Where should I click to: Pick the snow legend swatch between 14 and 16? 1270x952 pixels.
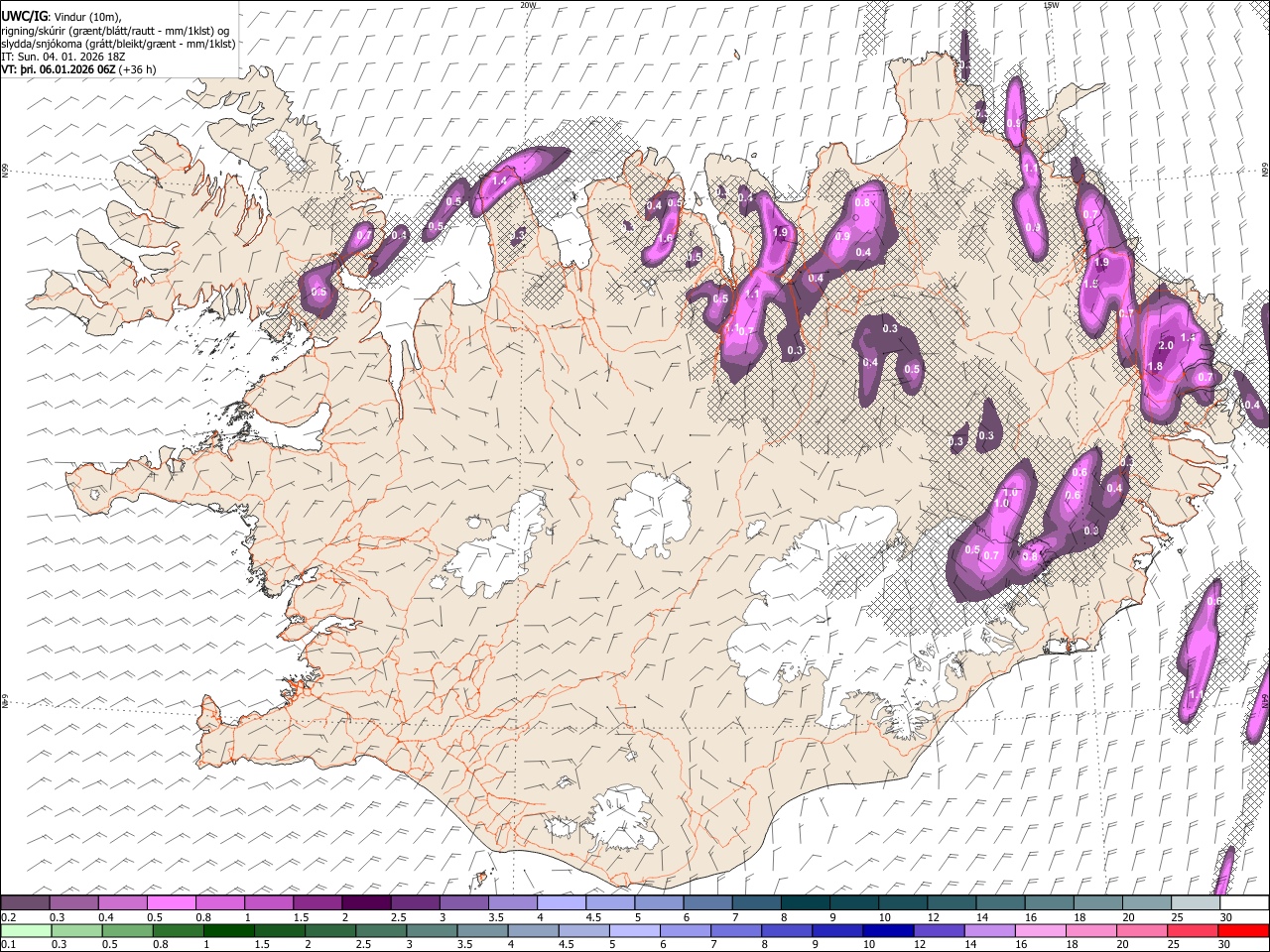1000,902
